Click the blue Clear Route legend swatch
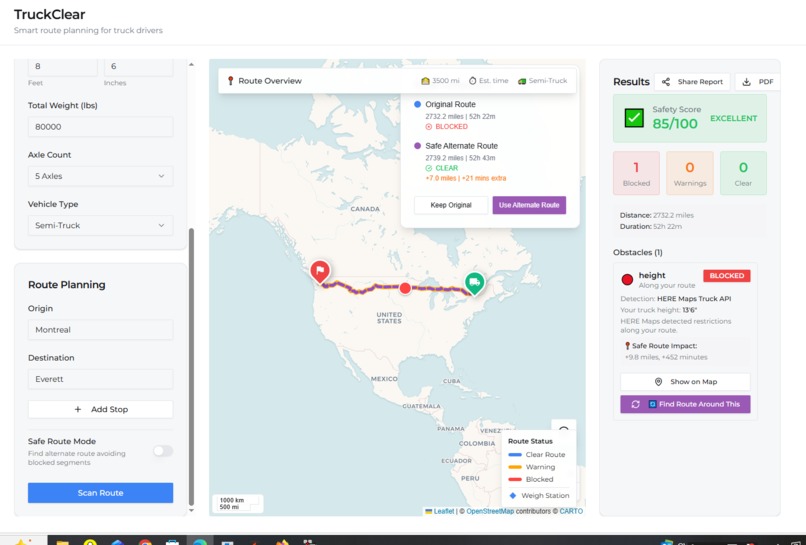 coord(515,455)
